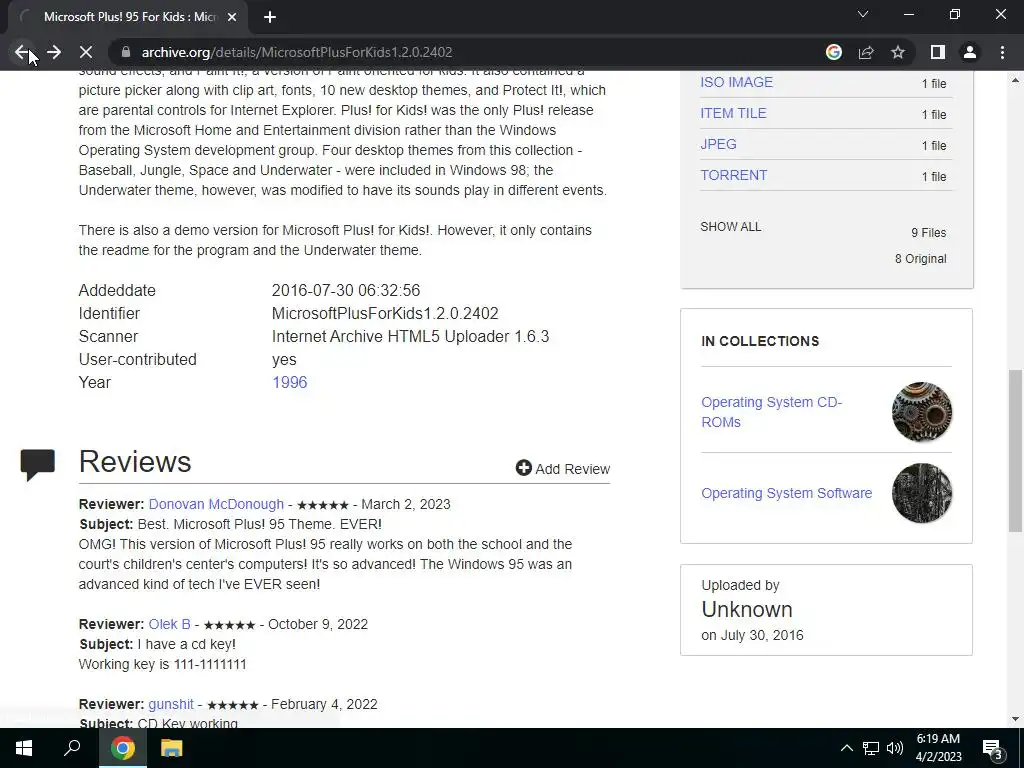Click the '8 Original' count text
Image resolution: width=1024 pixels, height=768 pixels.
[x=920, y=259]
